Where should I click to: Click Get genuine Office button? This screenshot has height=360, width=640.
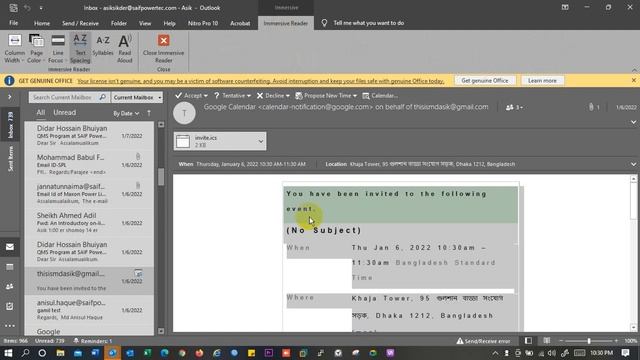coord(485,81)
